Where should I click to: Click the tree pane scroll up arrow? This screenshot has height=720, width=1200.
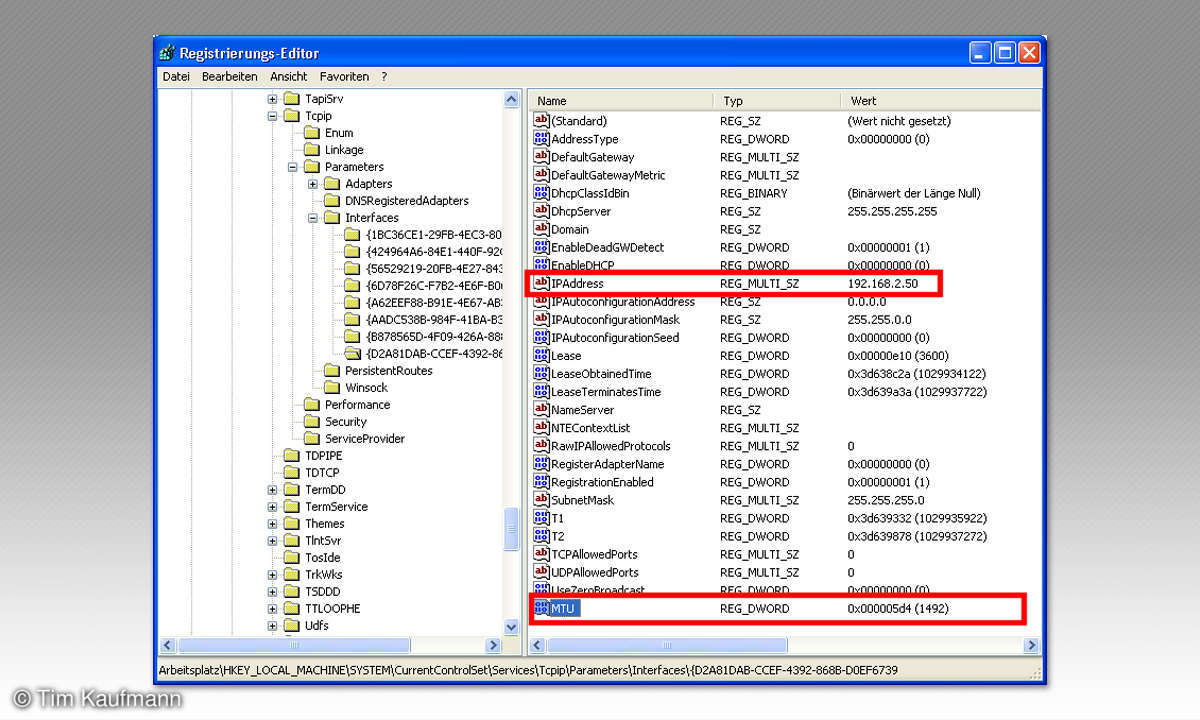512,100
